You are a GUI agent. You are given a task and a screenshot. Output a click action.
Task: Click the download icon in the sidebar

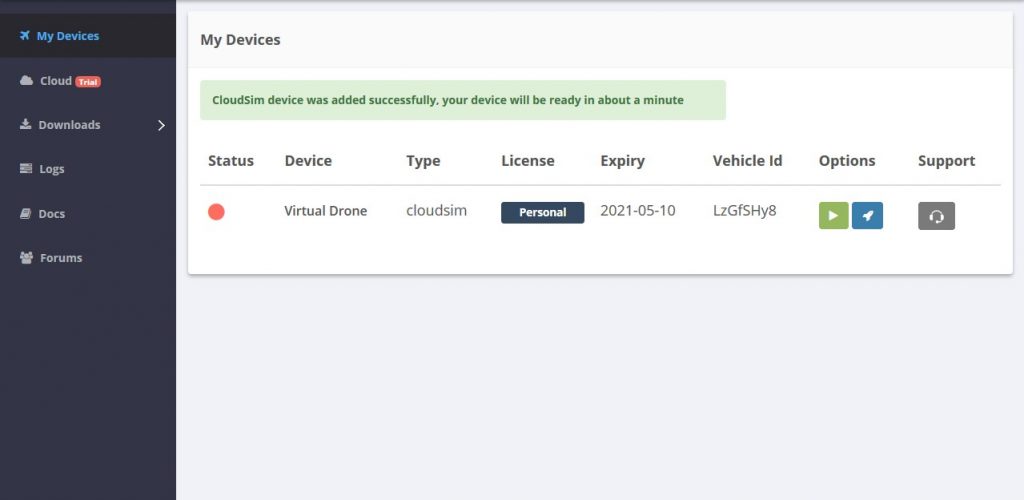pyautogui.click(x=26, y=125)
